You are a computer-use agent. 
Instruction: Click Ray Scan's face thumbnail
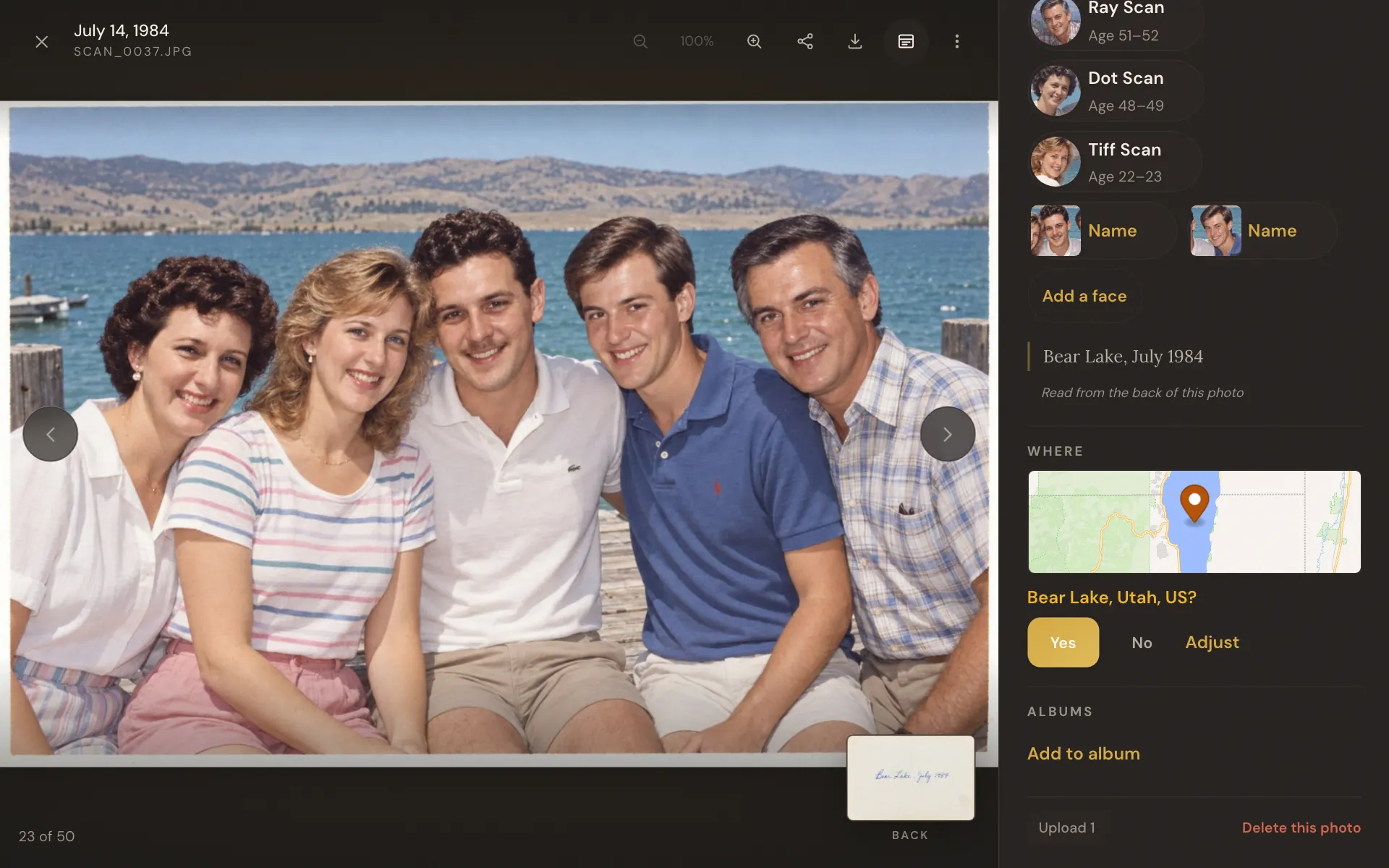tap(1055, 22)
